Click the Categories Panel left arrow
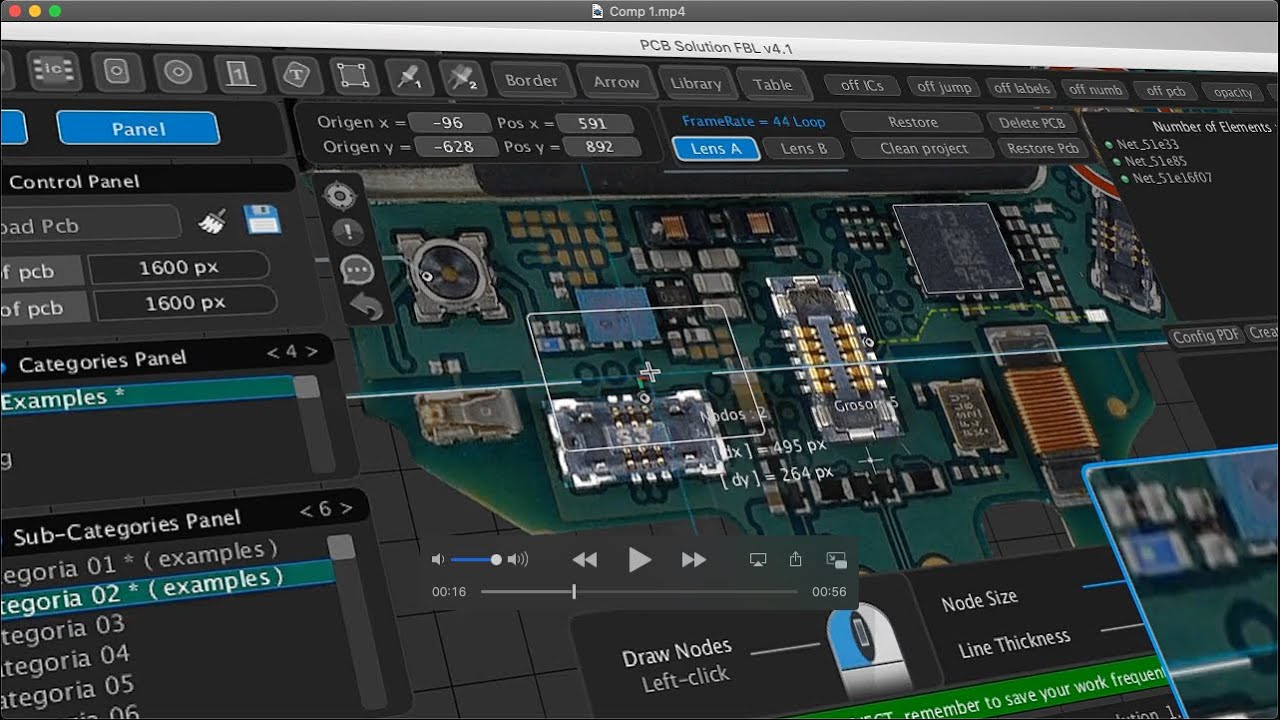1280x720 pixels. point(273,353)
